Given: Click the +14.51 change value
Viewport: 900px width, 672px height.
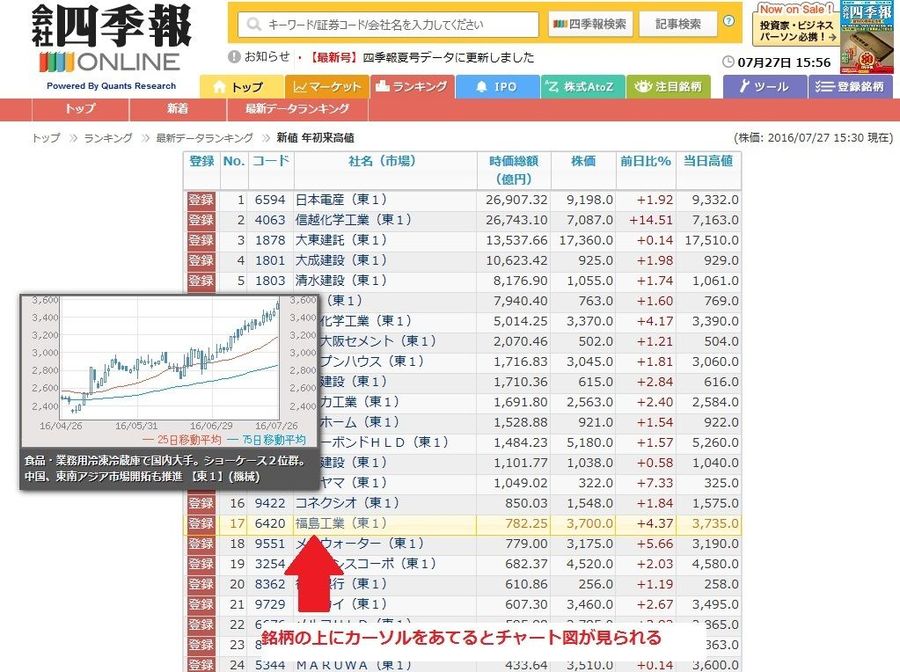Looking at the screenshot, I should 651,220.
